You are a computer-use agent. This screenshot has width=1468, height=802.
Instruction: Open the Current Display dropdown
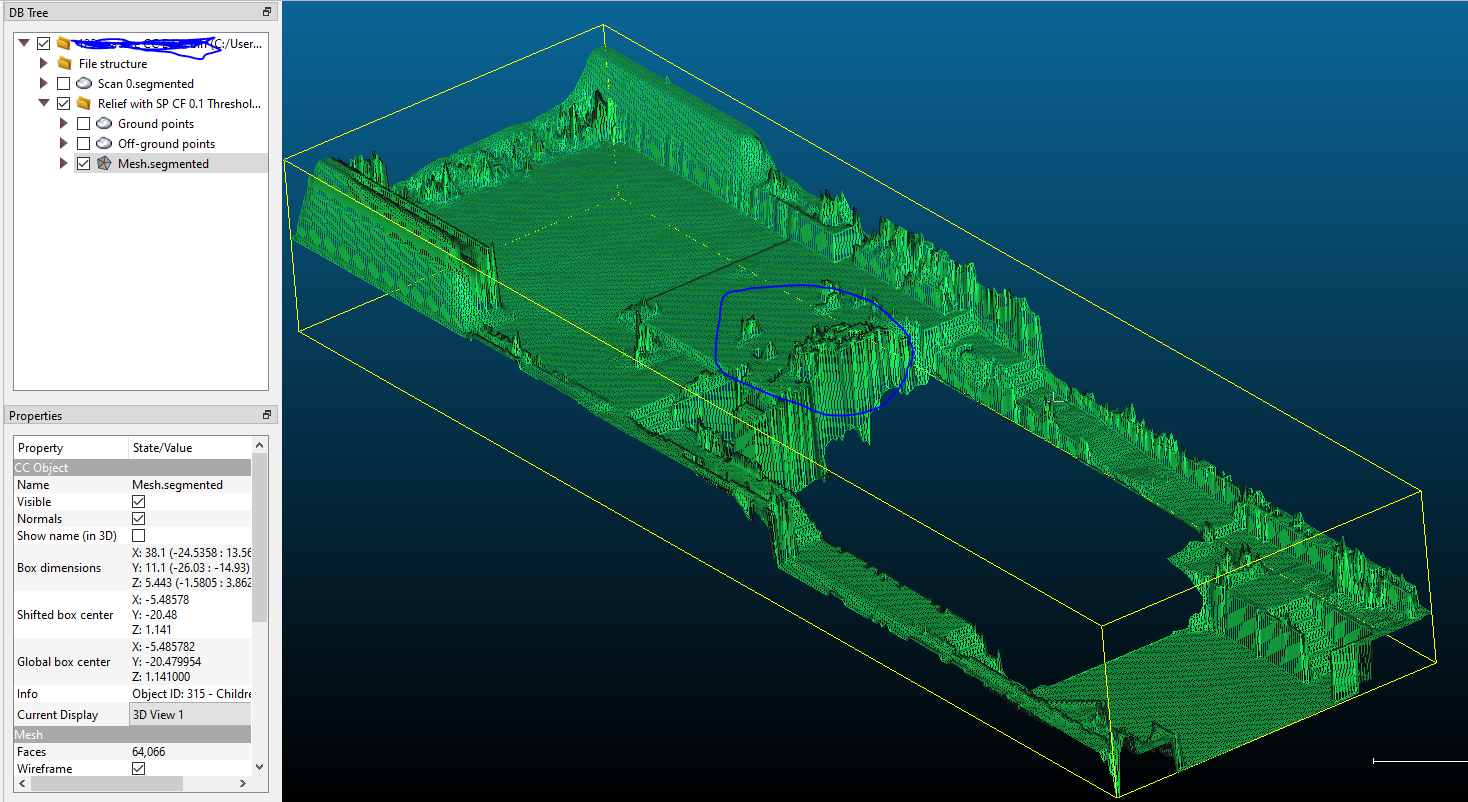click(x=190, y=715)
